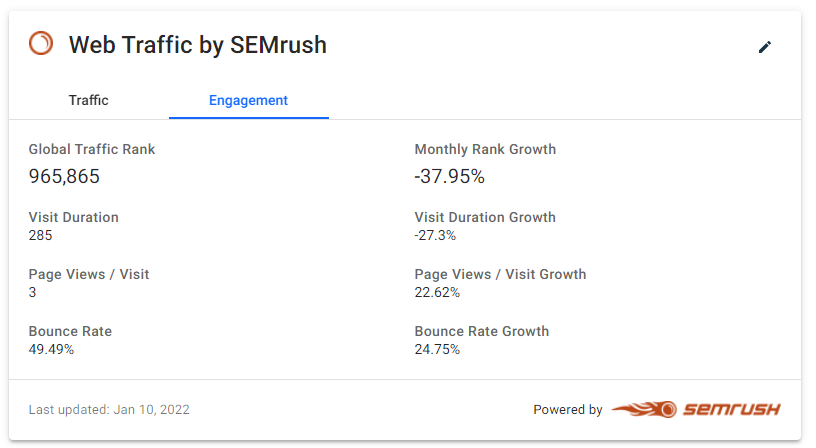Image resolution: width=816 pixels, height=448 pixels.
Task: Click the 22.62% page views growth value
Action: coord(437,292)
